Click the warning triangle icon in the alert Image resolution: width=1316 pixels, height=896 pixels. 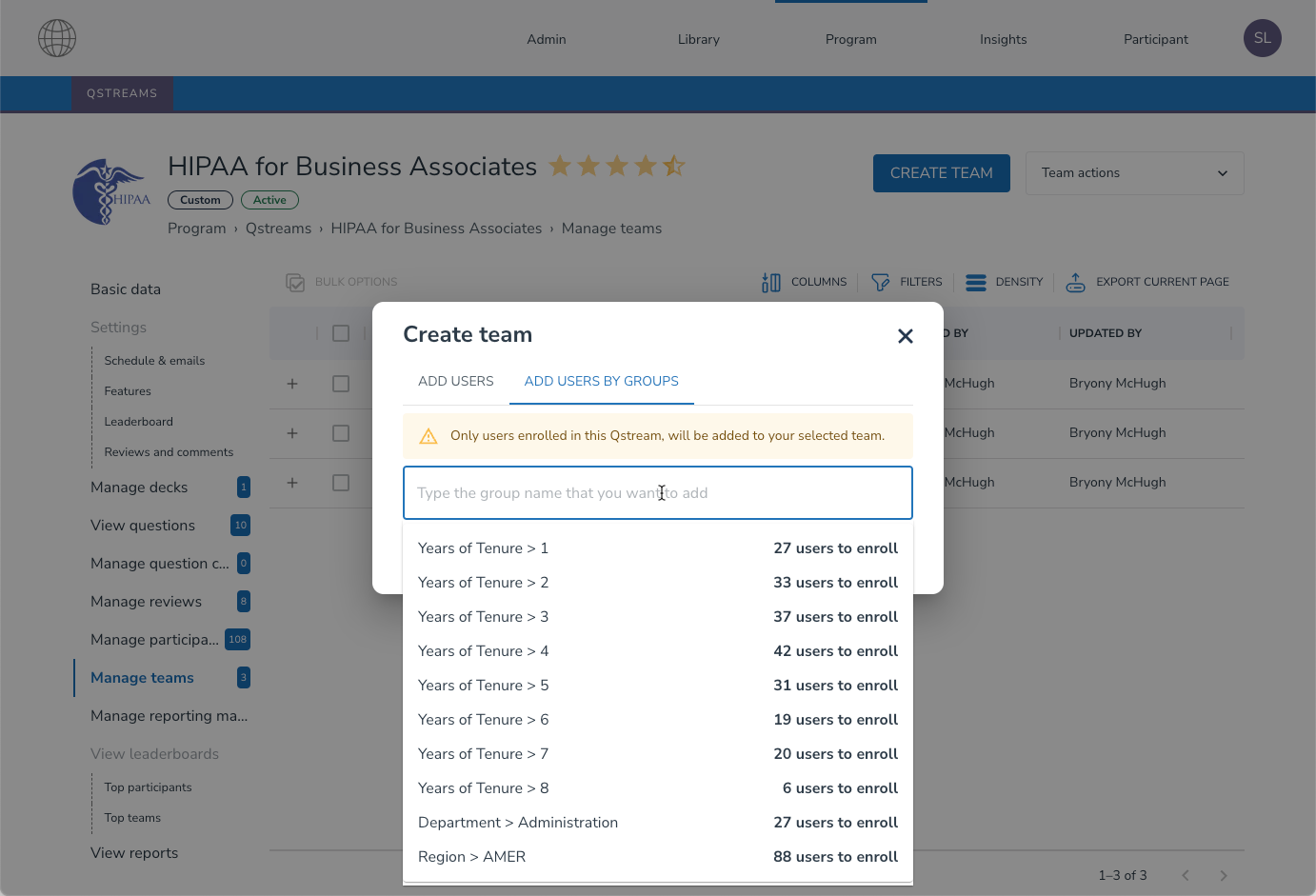click(x=429, y=436)
